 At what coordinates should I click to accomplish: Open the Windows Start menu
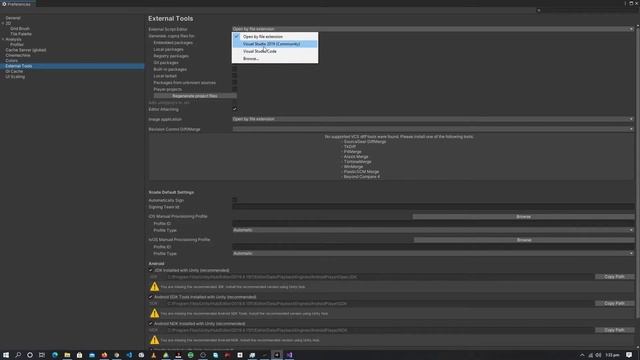click(6, 355)
